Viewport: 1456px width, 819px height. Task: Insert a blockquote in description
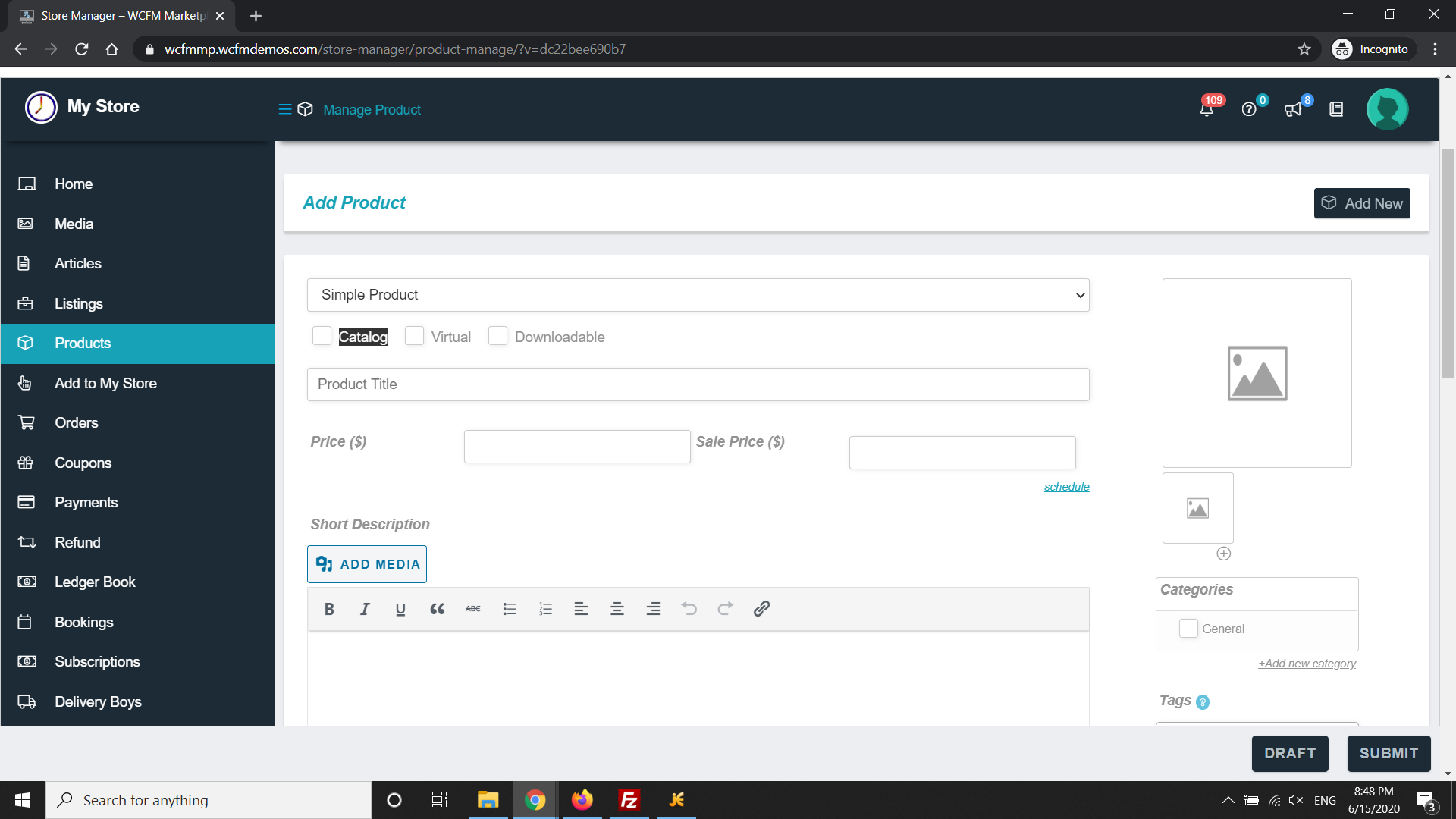[437, 609]
